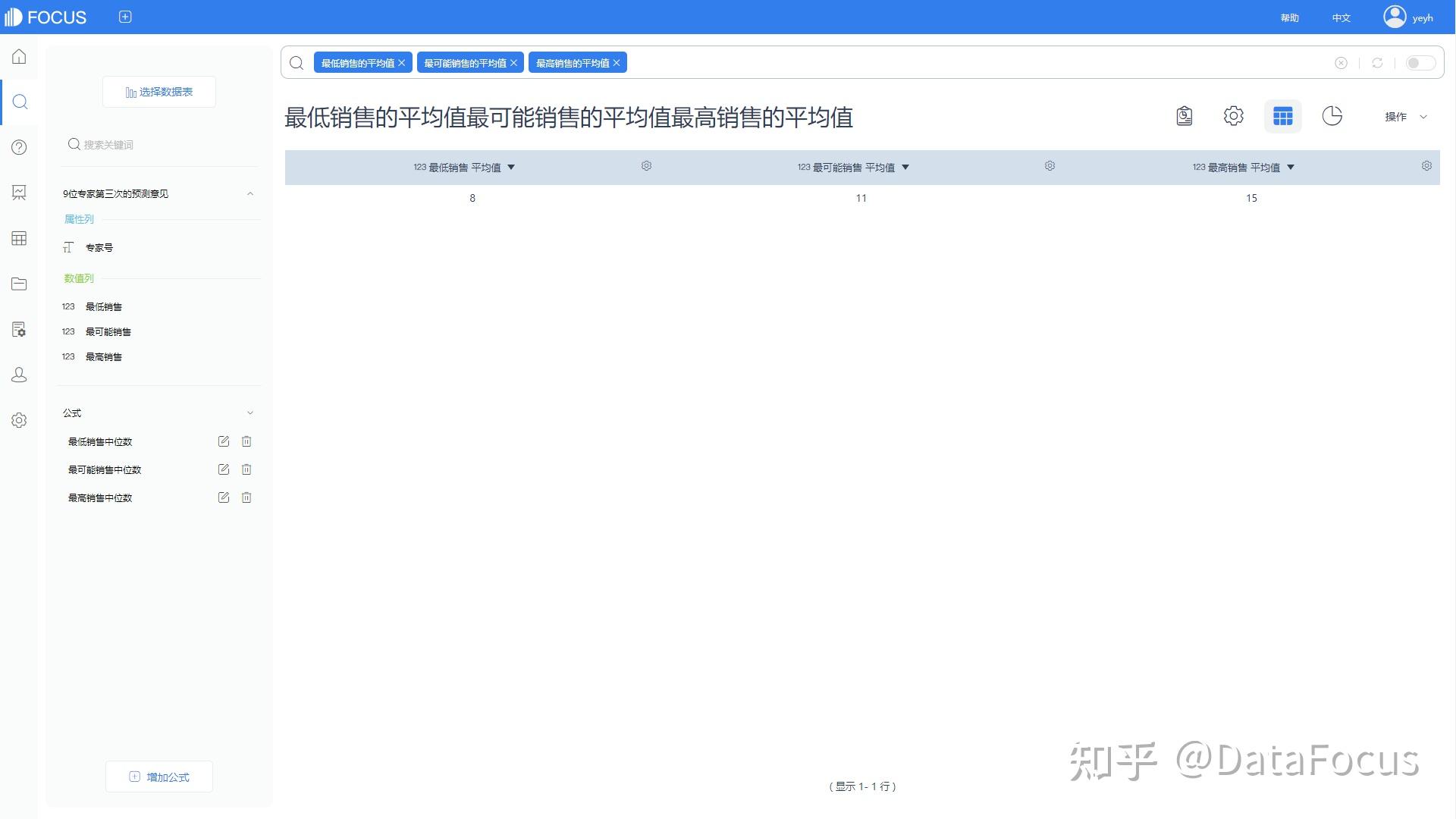Select the 最低销售 numeric column
The height and width of the screenshot is (819, 1456).
point(104,307)
